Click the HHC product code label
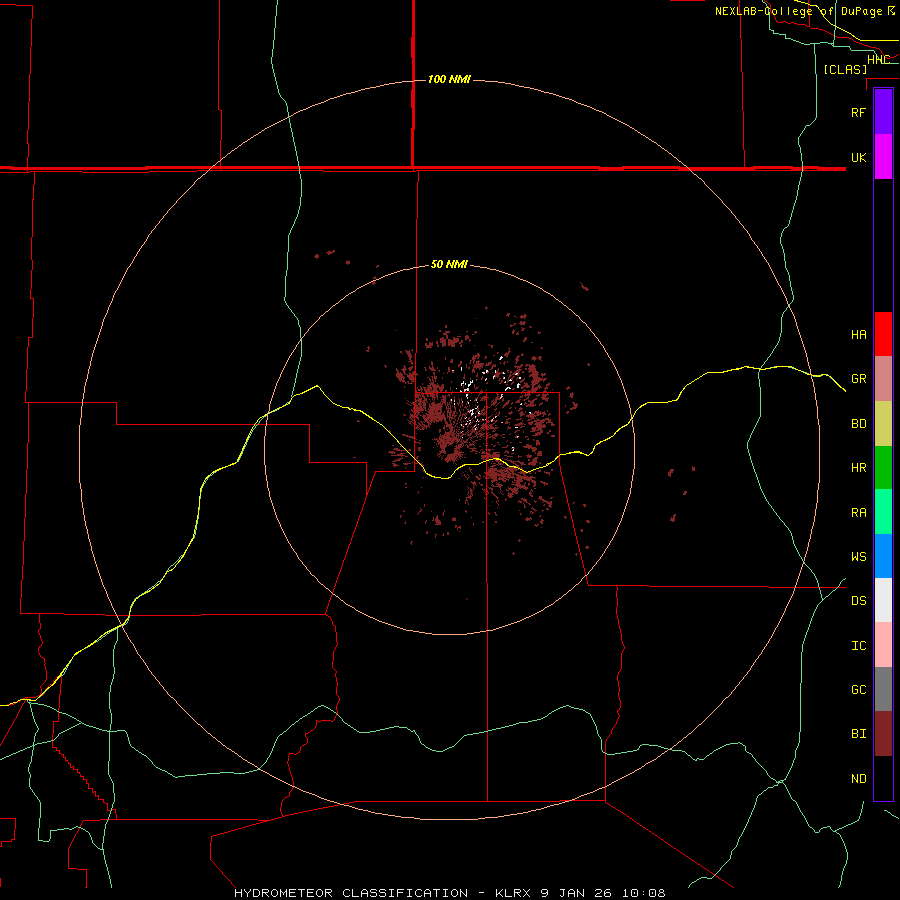 click(878, 60)
